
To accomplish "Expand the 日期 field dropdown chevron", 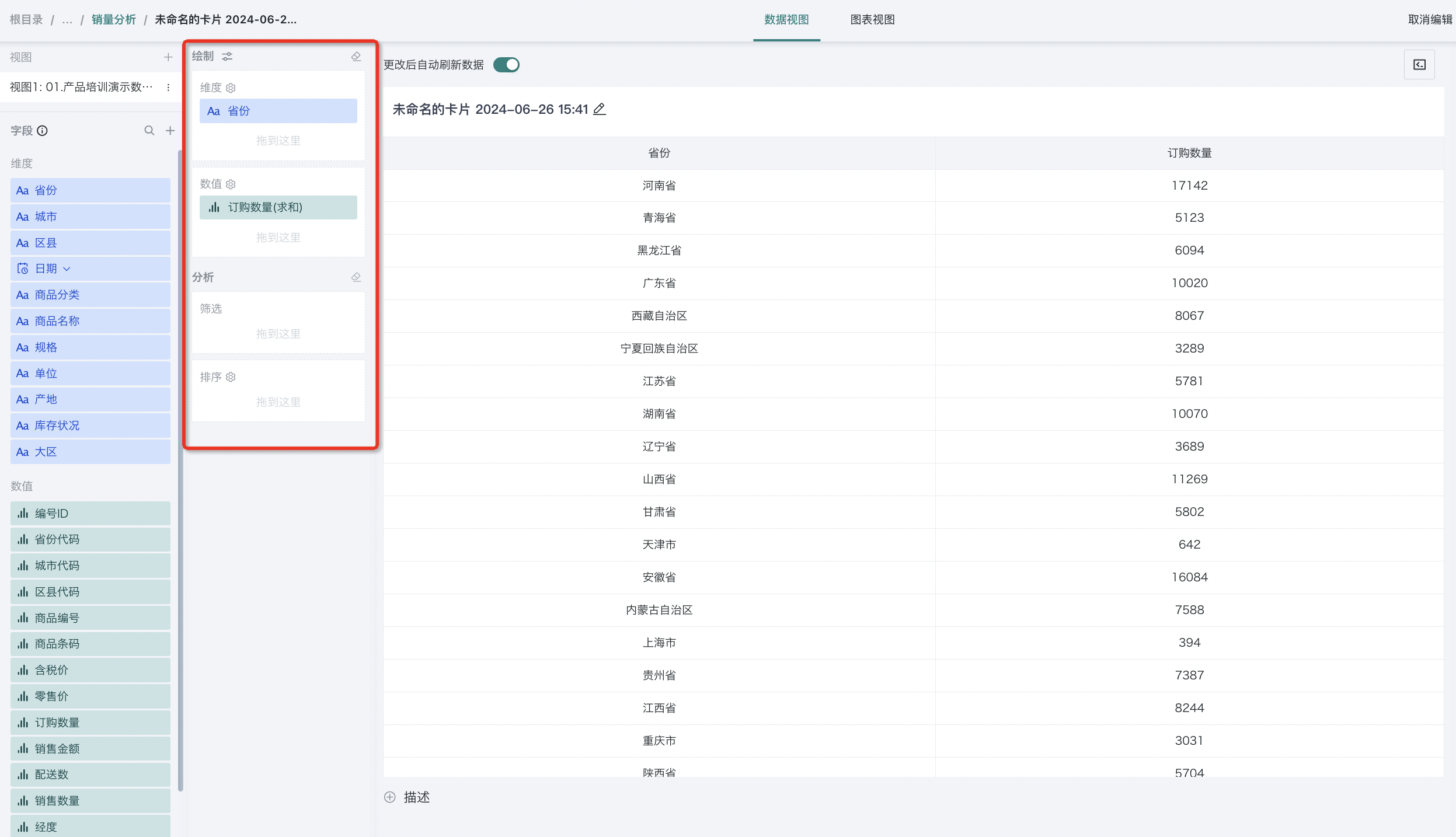I will [x=67, y=269].
